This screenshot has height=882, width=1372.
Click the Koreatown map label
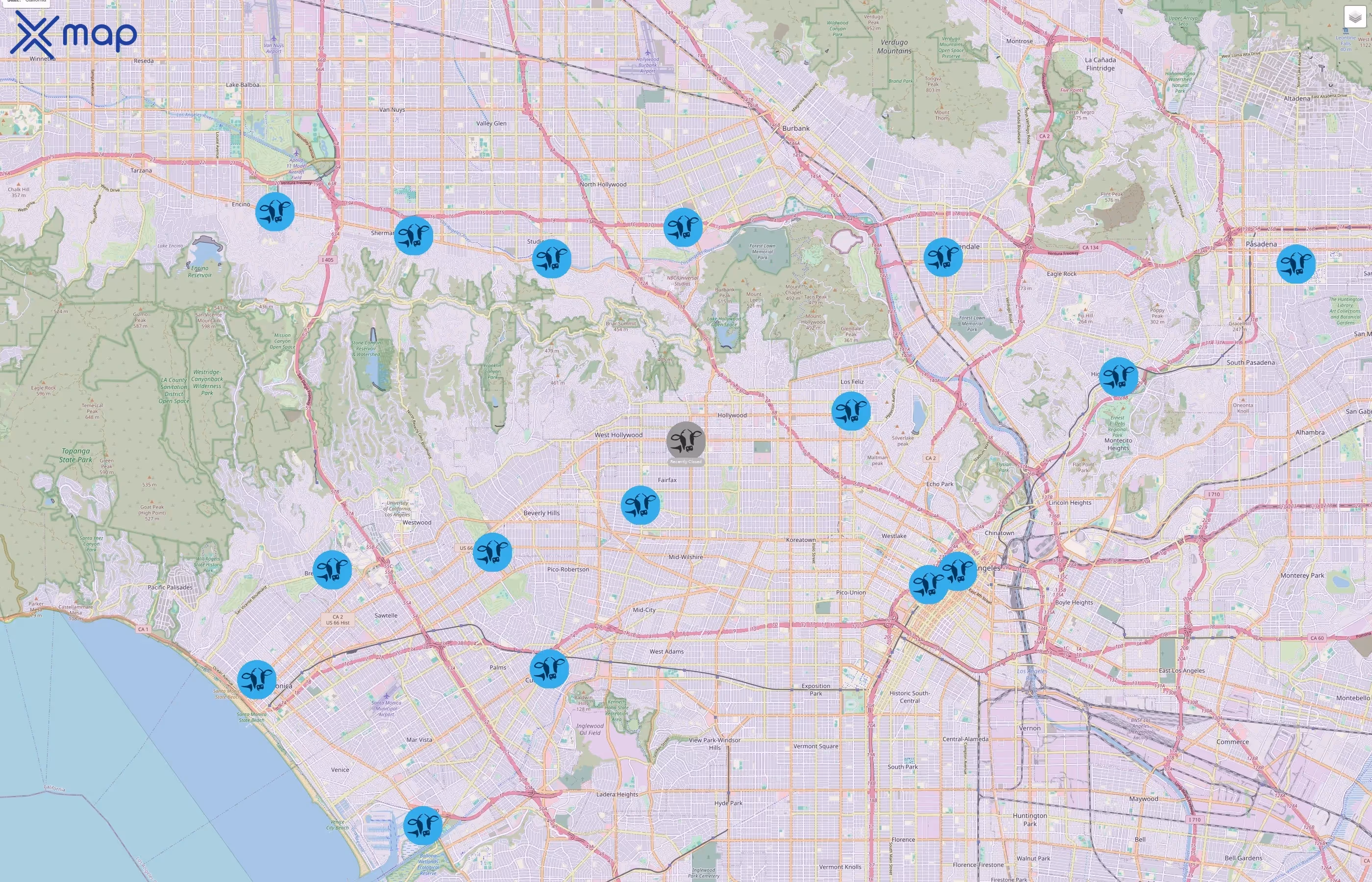pyautogui.click(x=801, y=540)
